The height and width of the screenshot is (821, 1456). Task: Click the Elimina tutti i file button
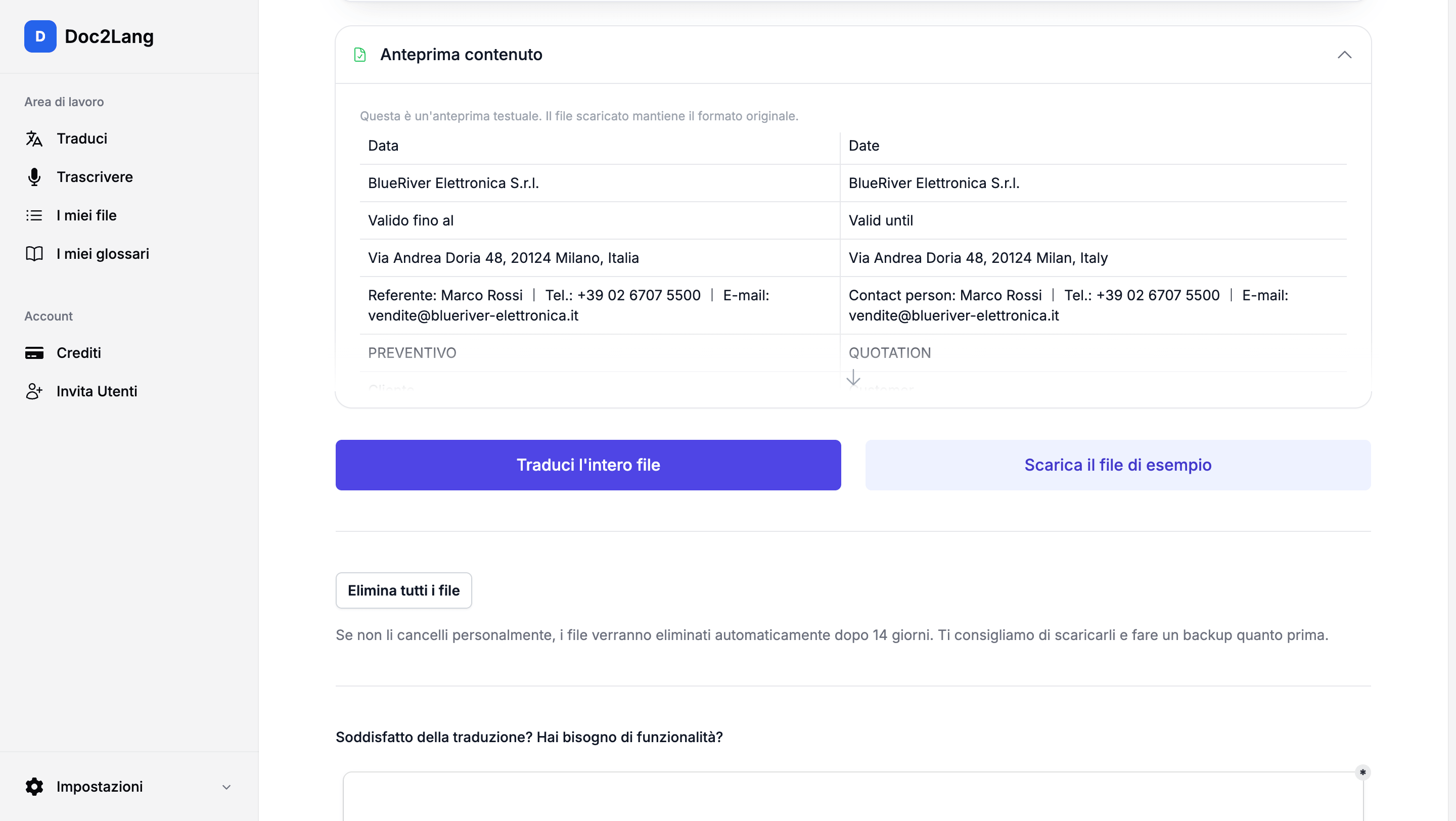click(403, 590)
